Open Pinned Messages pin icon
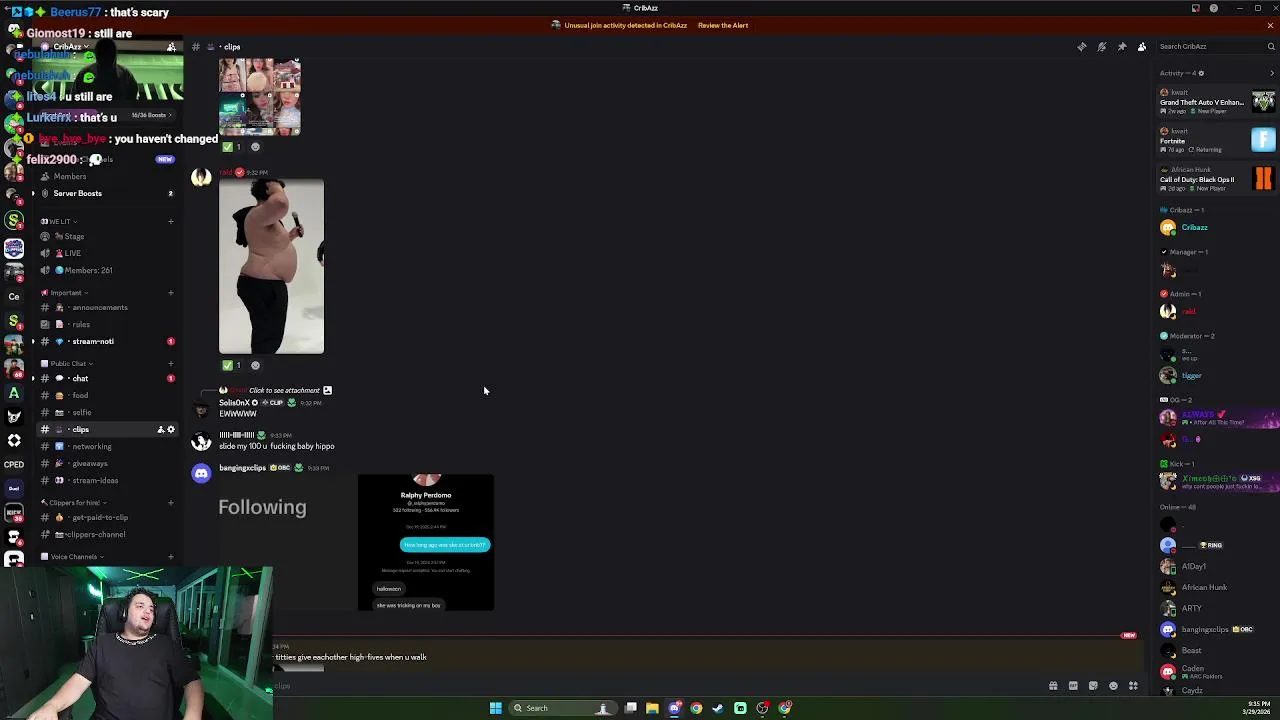The image size is (1280, 720). click(x=1122, y=47)
